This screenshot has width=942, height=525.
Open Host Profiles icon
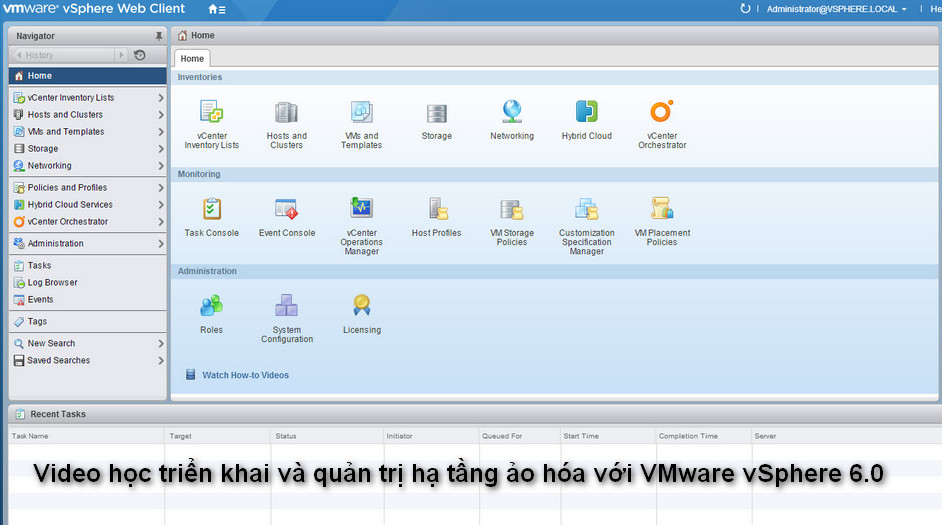(437, 209)
